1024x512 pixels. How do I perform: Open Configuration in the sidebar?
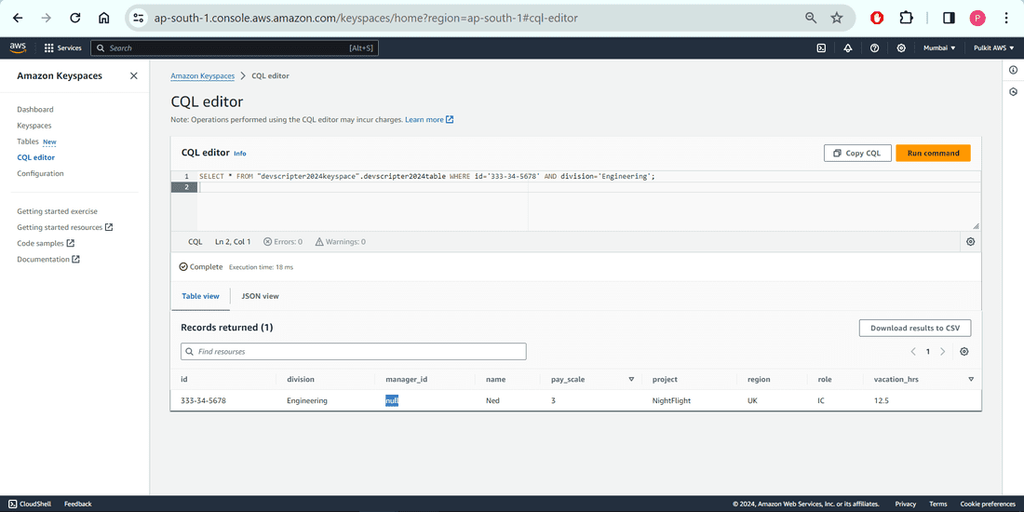[40, 174]
